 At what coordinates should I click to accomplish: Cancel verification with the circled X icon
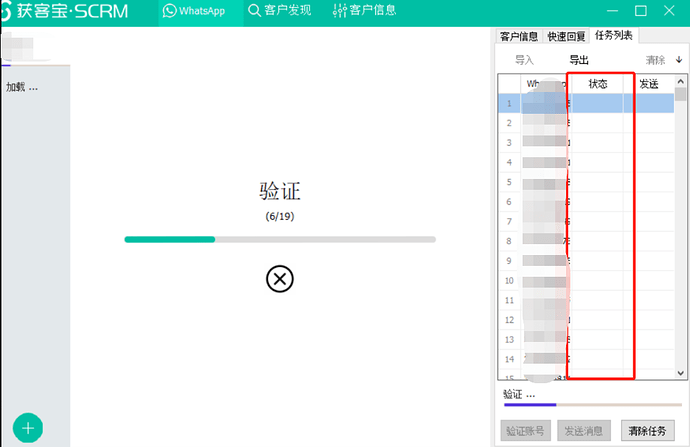click(x=280, y=279)
